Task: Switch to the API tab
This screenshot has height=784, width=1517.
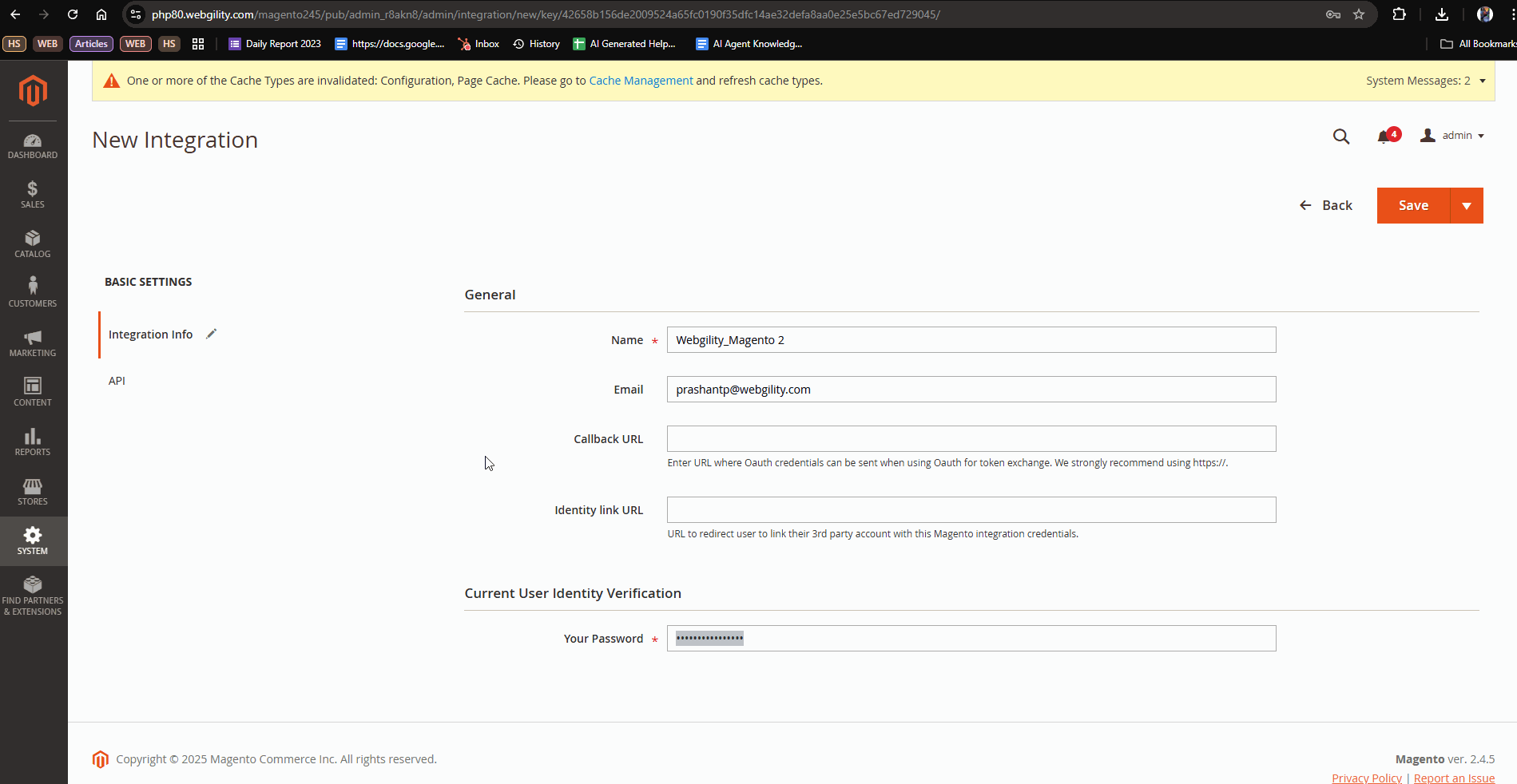Action: pos(117,381)
